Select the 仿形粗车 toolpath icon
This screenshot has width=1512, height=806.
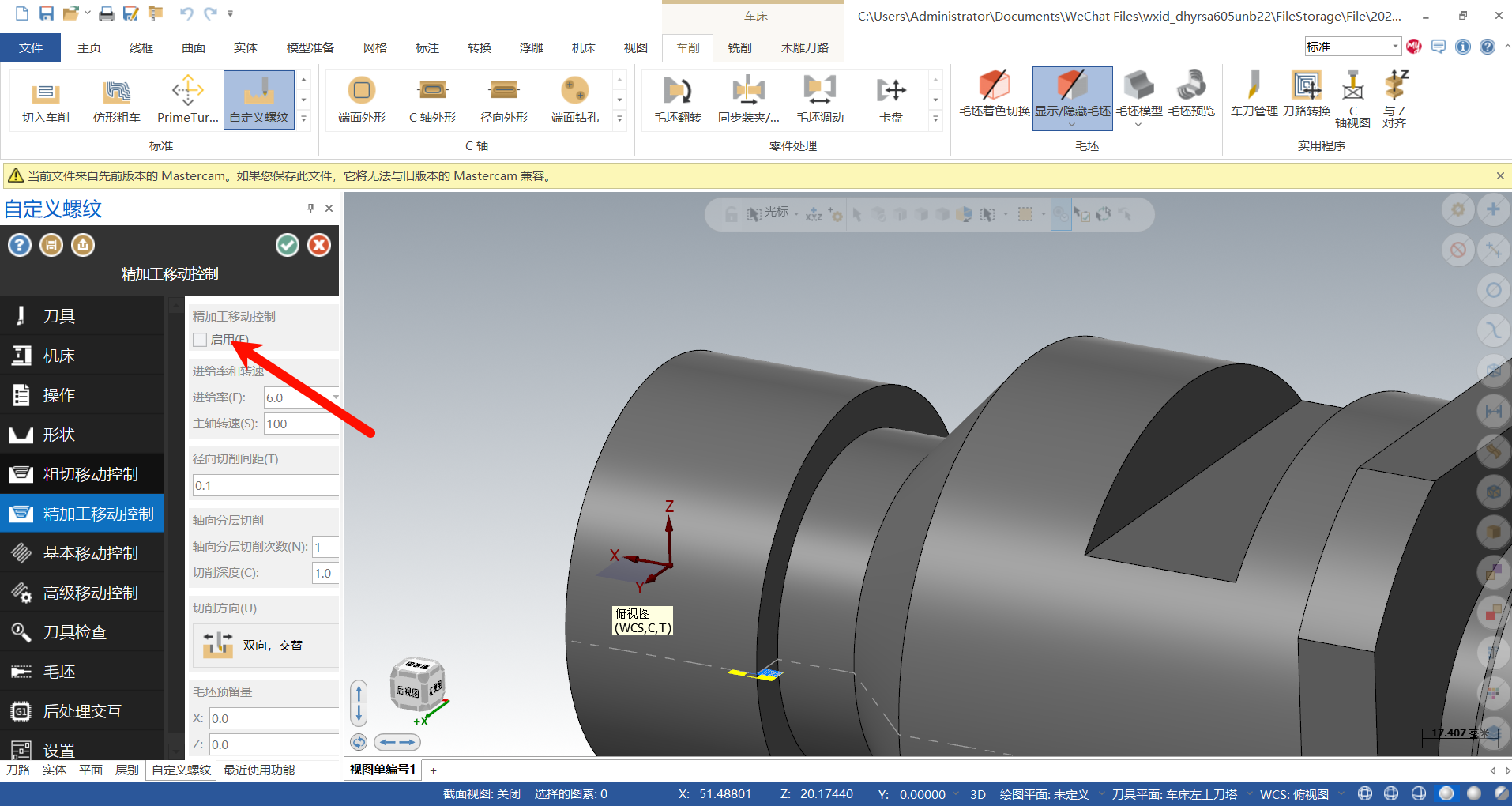tap(117, 100)
